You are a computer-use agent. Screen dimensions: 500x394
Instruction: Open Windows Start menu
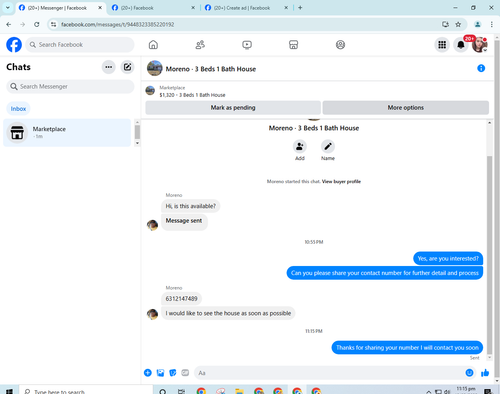[x=9, y=391]
